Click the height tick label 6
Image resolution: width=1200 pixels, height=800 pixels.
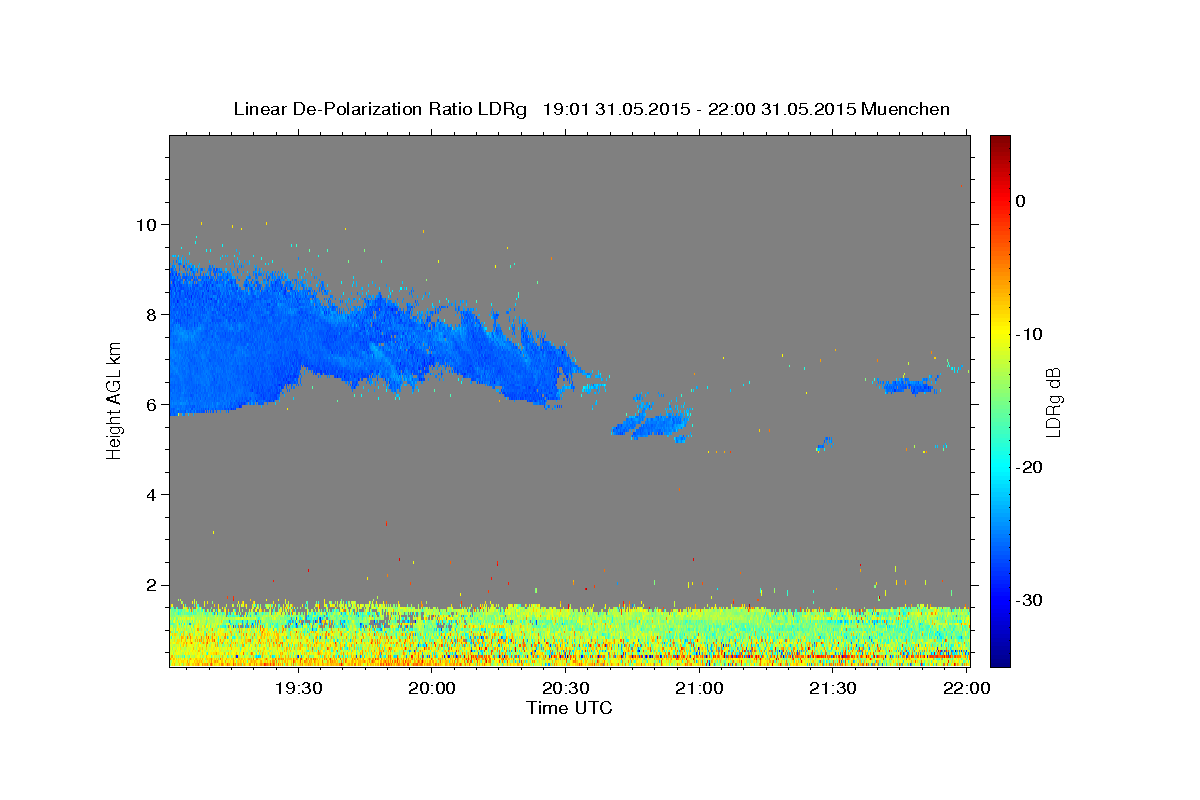point(152,405)
